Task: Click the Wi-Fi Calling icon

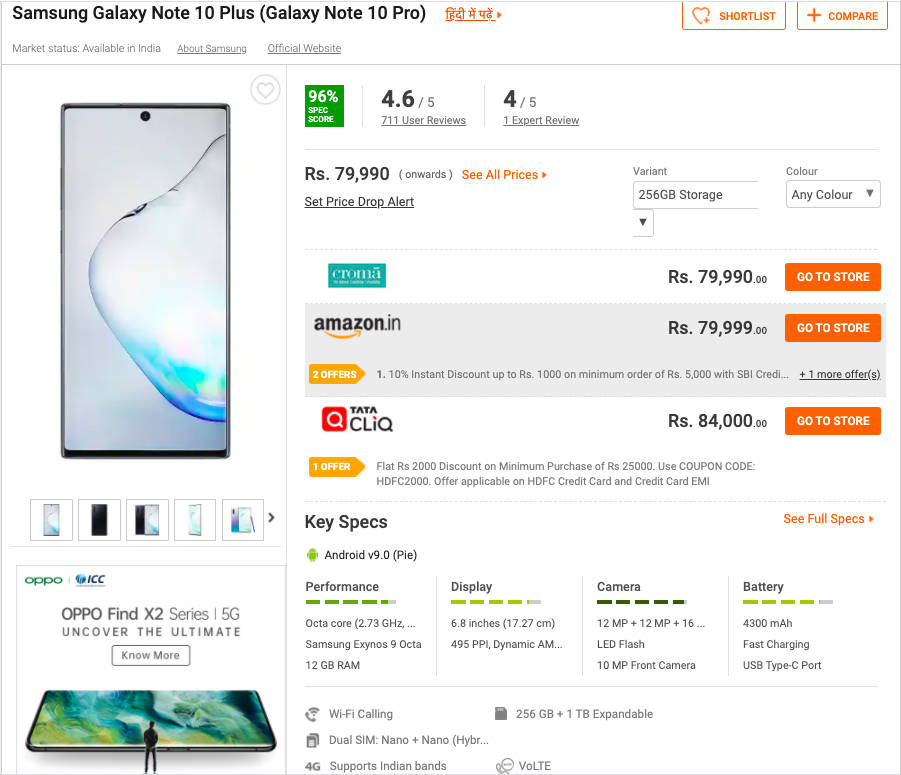Action: tap(313, 714)
